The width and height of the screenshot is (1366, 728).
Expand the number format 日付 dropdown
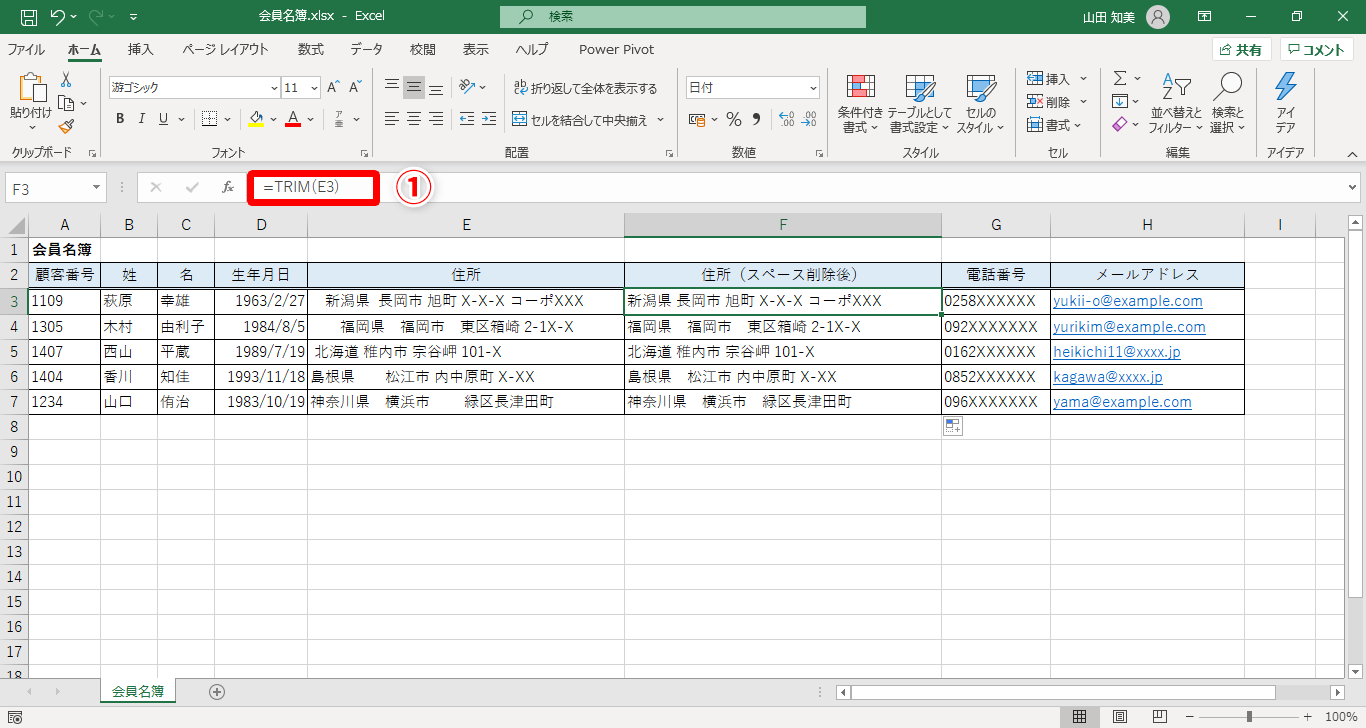(812, 88)
